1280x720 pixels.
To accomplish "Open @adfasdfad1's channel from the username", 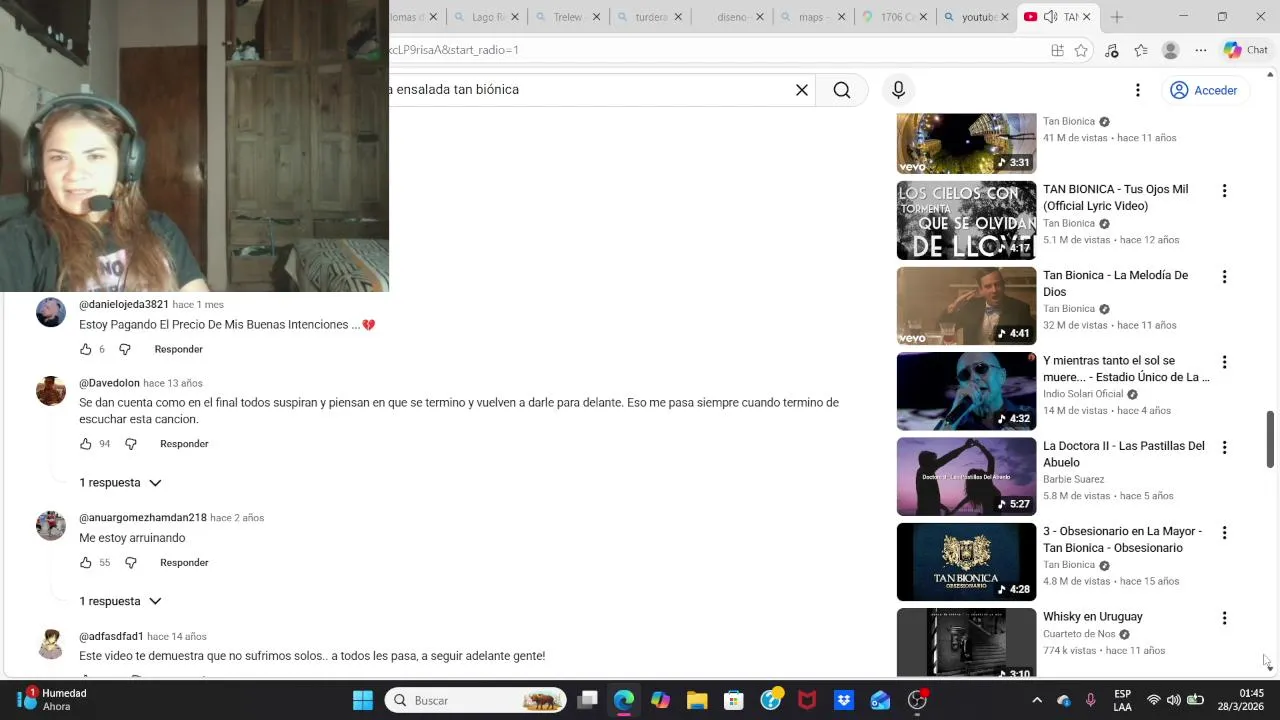I will (111, 636).
